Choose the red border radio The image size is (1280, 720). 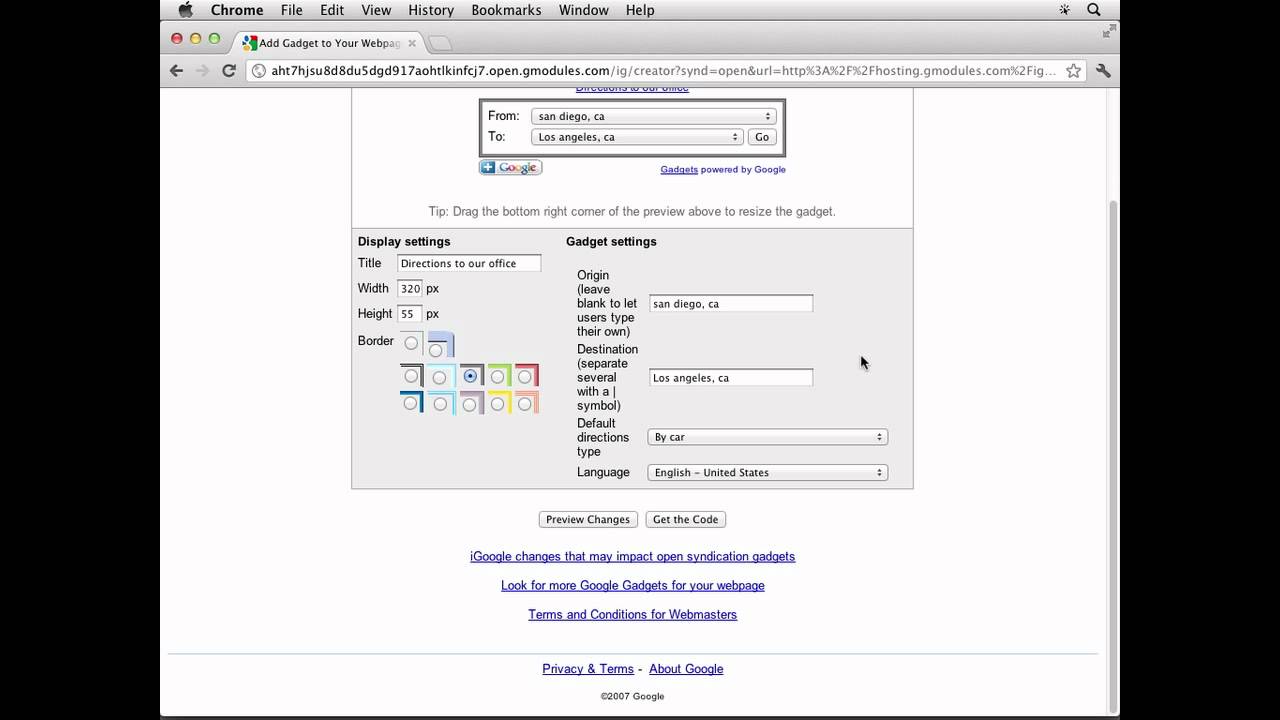tap(524, 377)
